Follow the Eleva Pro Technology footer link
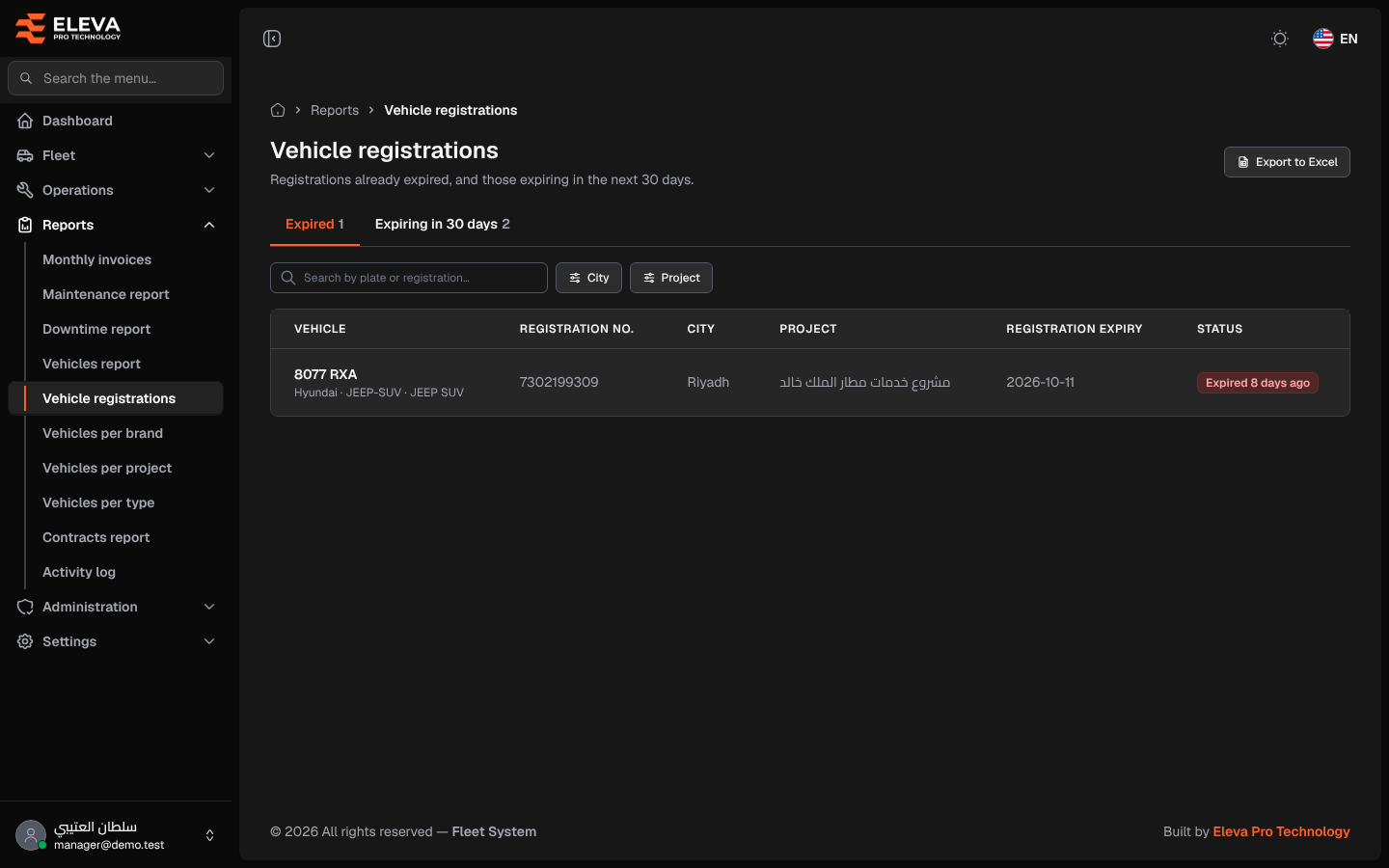 (1281, 831)
